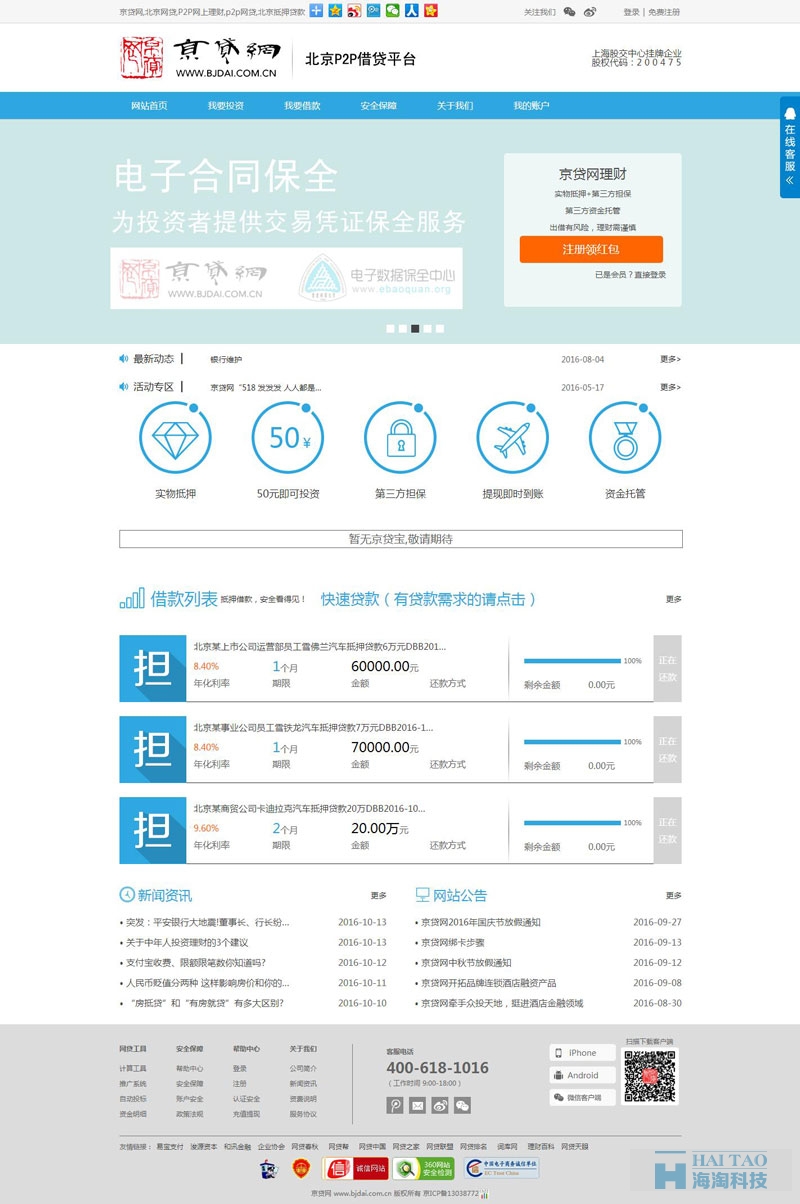Click the 直接登录 member login link
800x1204 pixels.
650,275
